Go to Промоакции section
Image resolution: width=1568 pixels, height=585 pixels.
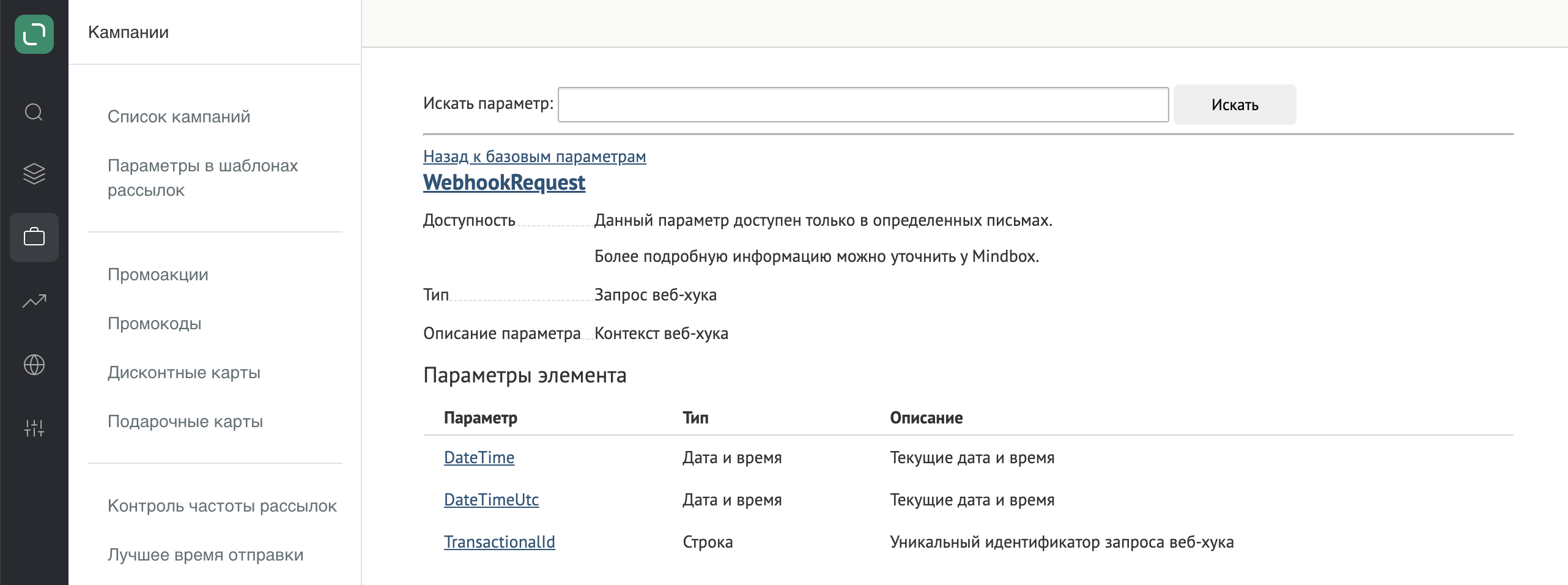(158, 274)
